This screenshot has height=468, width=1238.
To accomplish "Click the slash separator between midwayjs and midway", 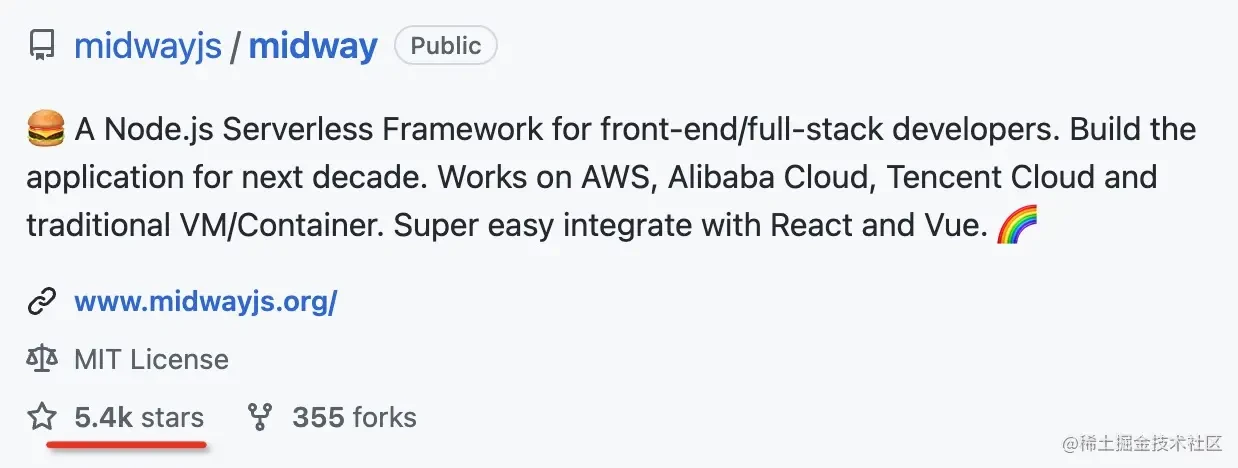I will click(235, 47).
